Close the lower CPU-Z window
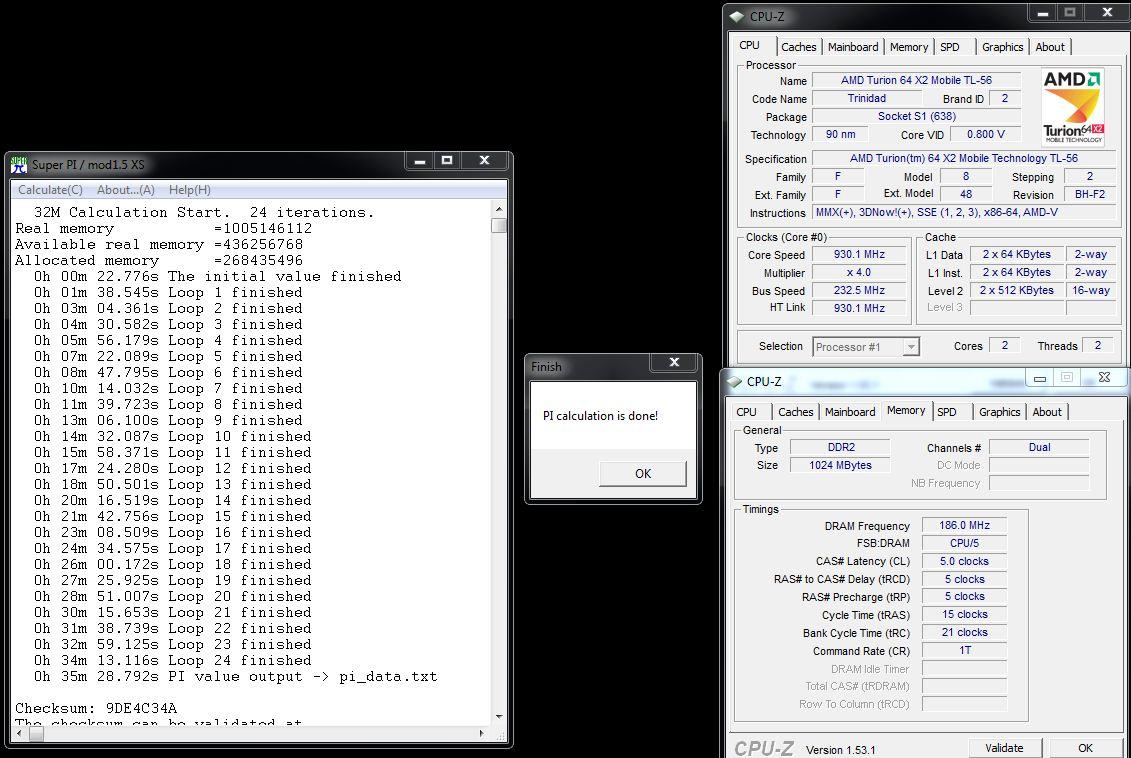This screenshot has height=758, width=1131. [x=1104, y=377]
